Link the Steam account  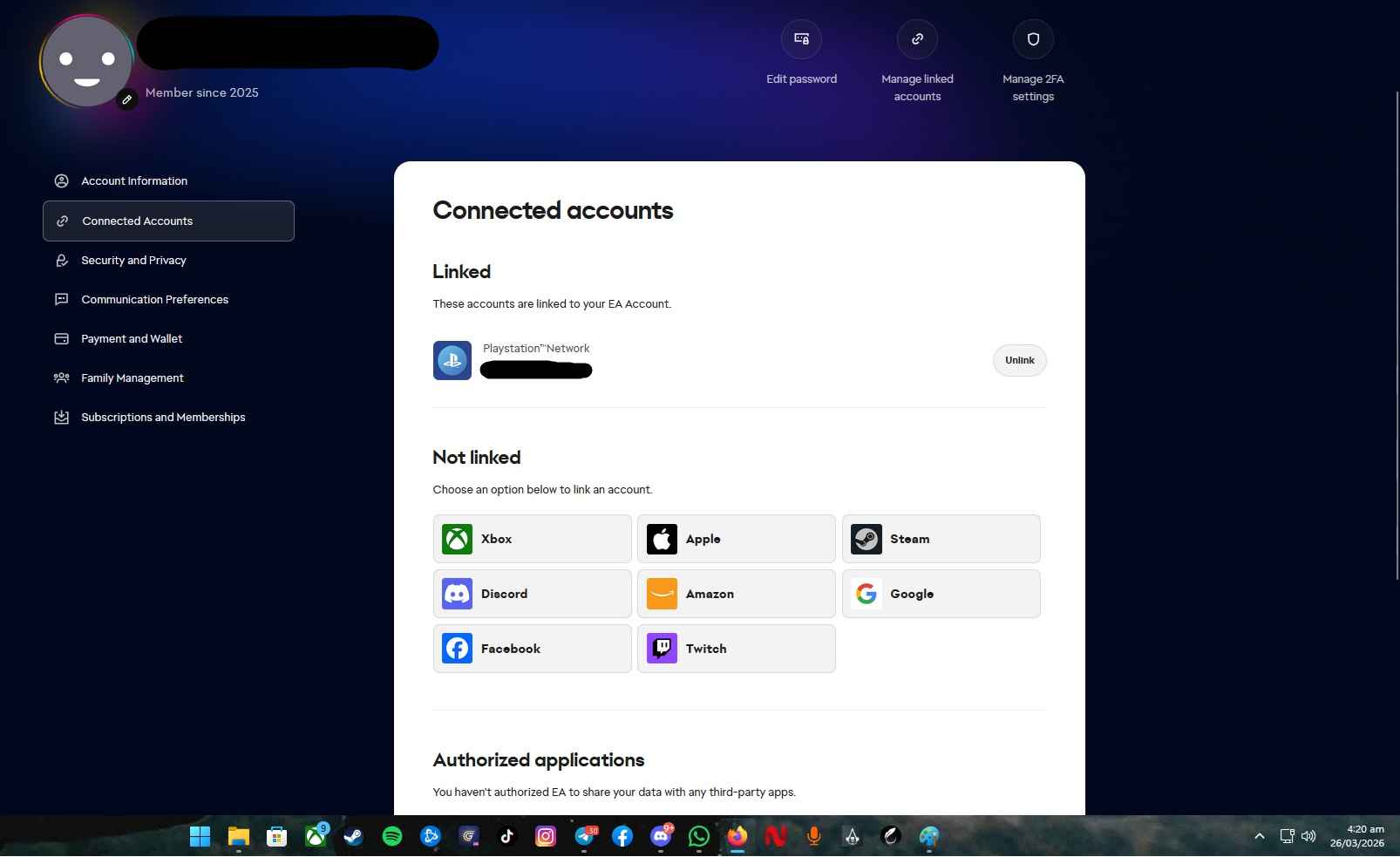(941, 539)
